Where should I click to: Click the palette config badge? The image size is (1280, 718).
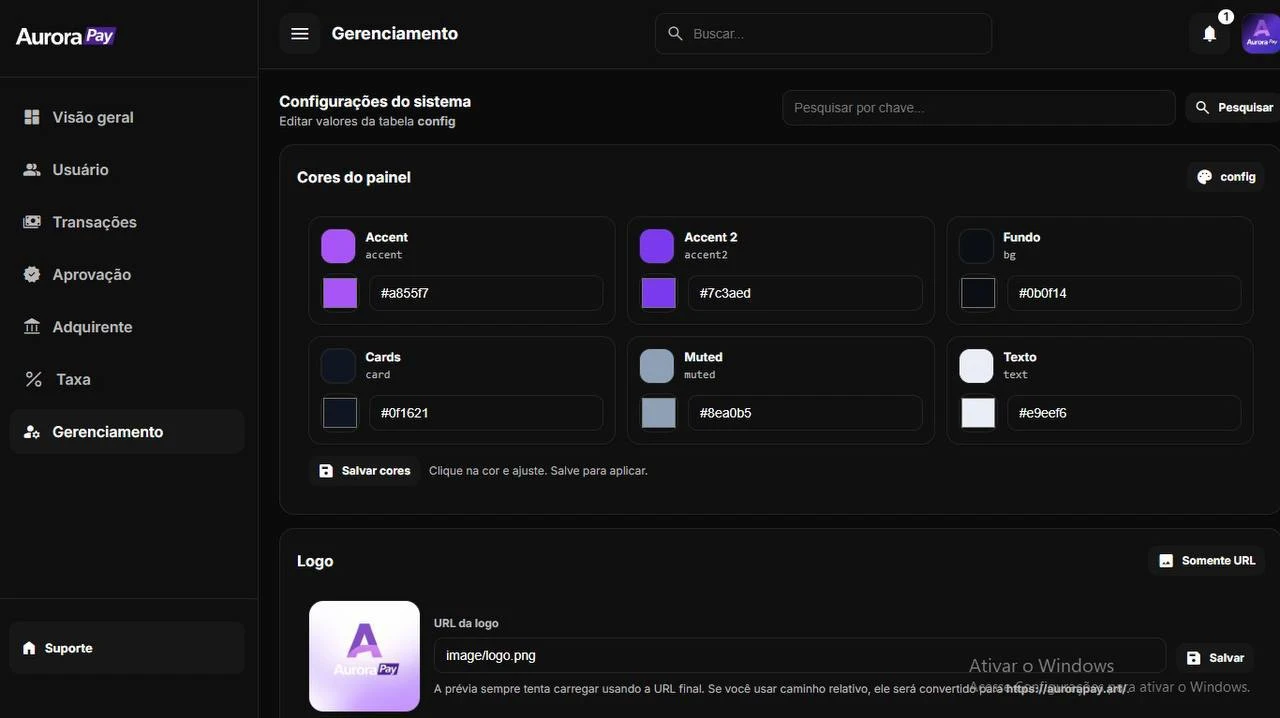click(1226, 177)
